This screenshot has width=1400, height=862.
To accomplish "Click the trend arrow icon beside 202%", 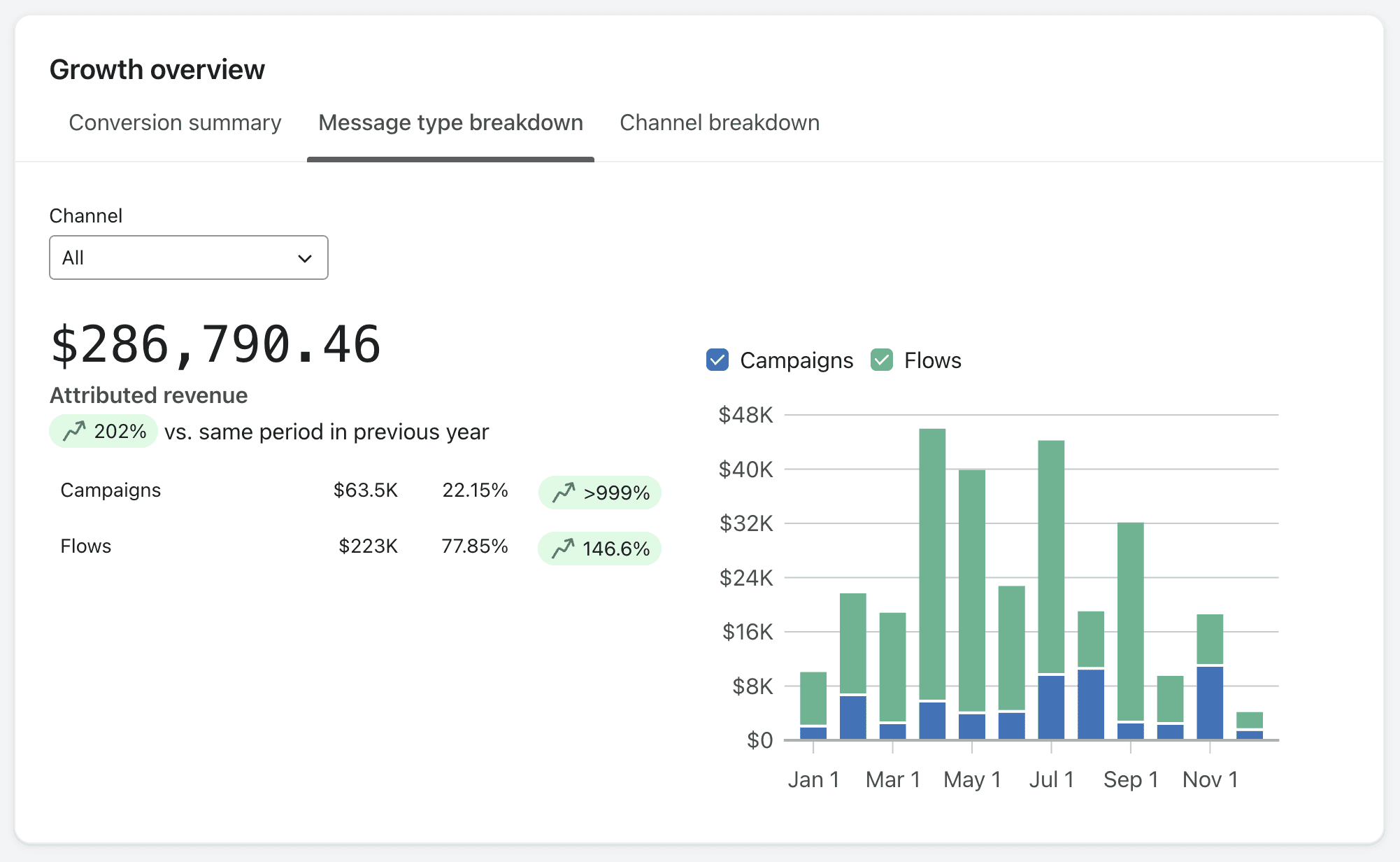I will (74, 431).
